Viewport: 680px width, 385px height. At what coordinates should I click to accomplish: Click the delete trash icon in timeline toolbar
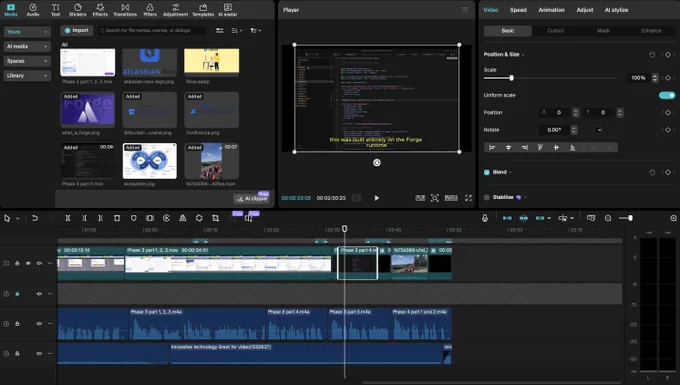click(x=117, y=218)
